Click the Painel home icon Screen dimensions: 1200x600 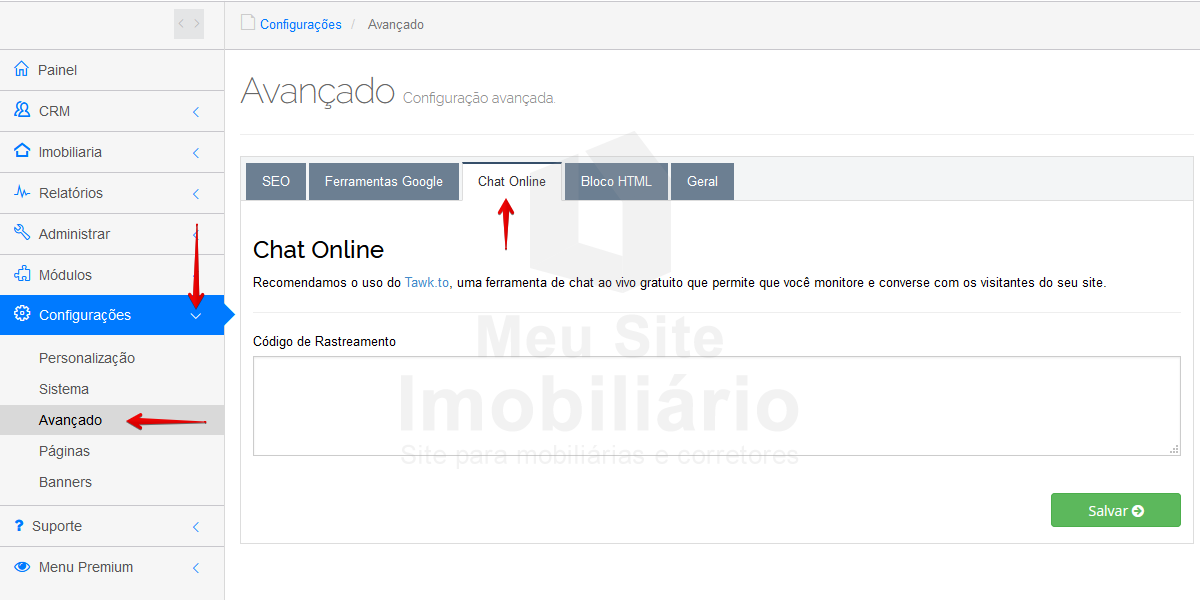pyautogui.click(x=22, y=70)
